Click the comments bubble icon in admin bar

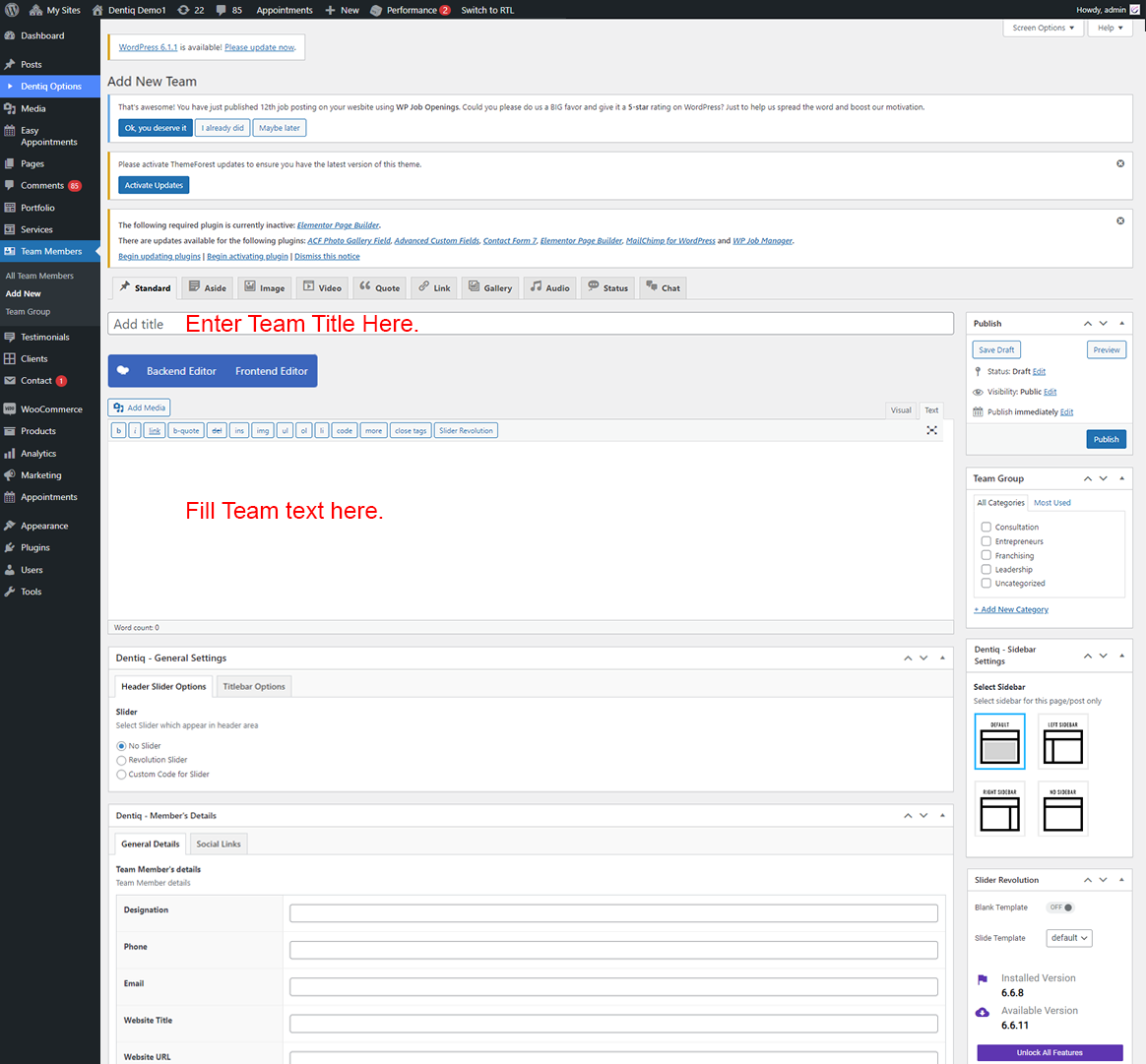222,10
